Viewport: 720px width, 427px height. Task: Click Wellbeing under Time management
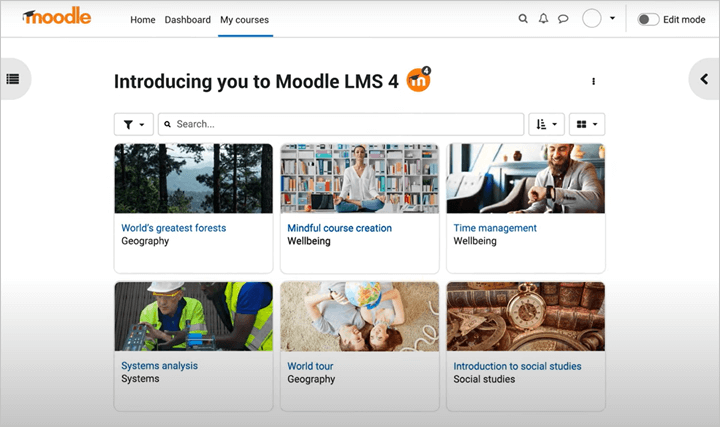tap(475, 241)
